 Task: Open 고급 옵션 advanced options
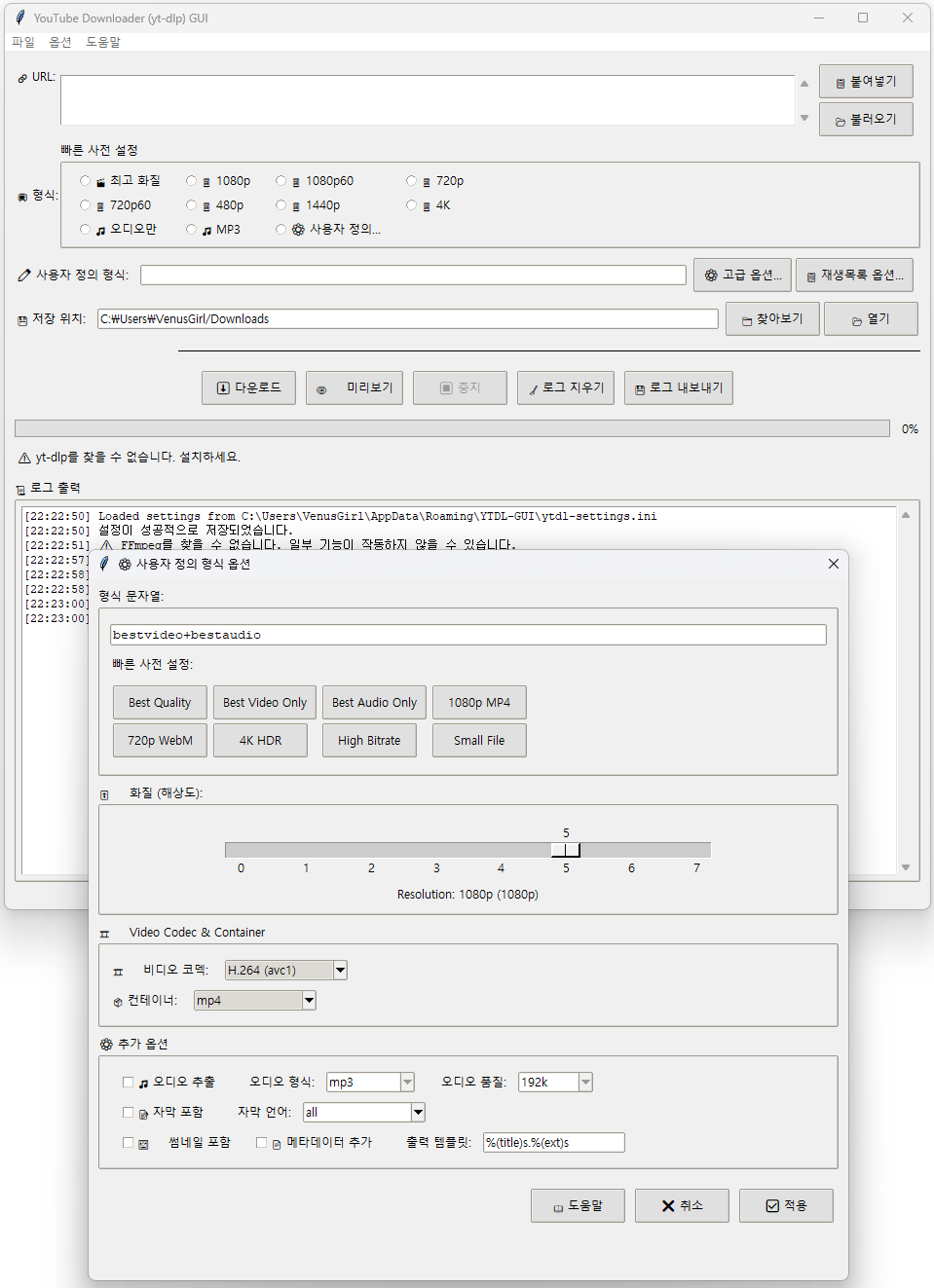click(x=742, y=276)
